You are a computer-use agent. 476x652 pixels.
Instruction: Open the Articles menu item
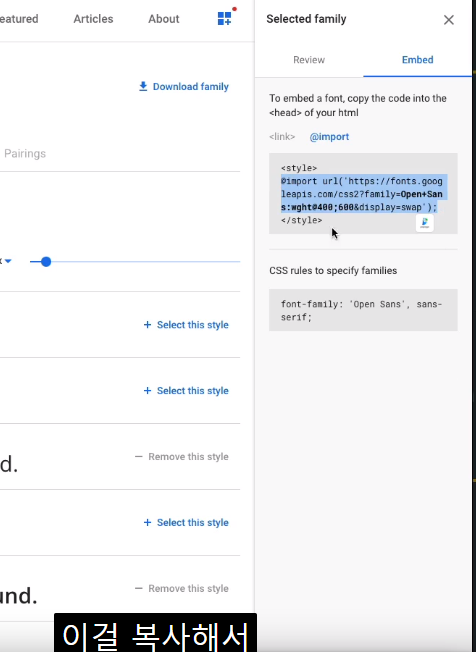[93, 19]
